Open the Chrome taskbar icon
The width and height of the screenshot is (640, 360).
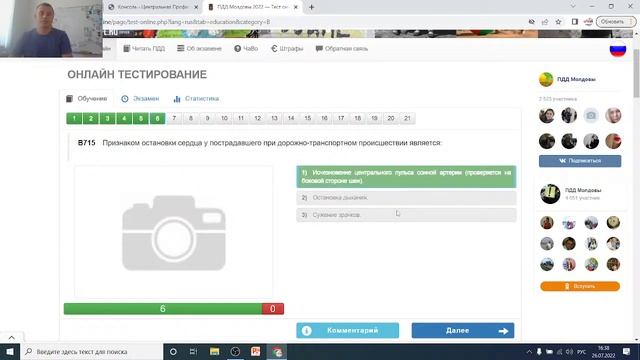point(277,351)
